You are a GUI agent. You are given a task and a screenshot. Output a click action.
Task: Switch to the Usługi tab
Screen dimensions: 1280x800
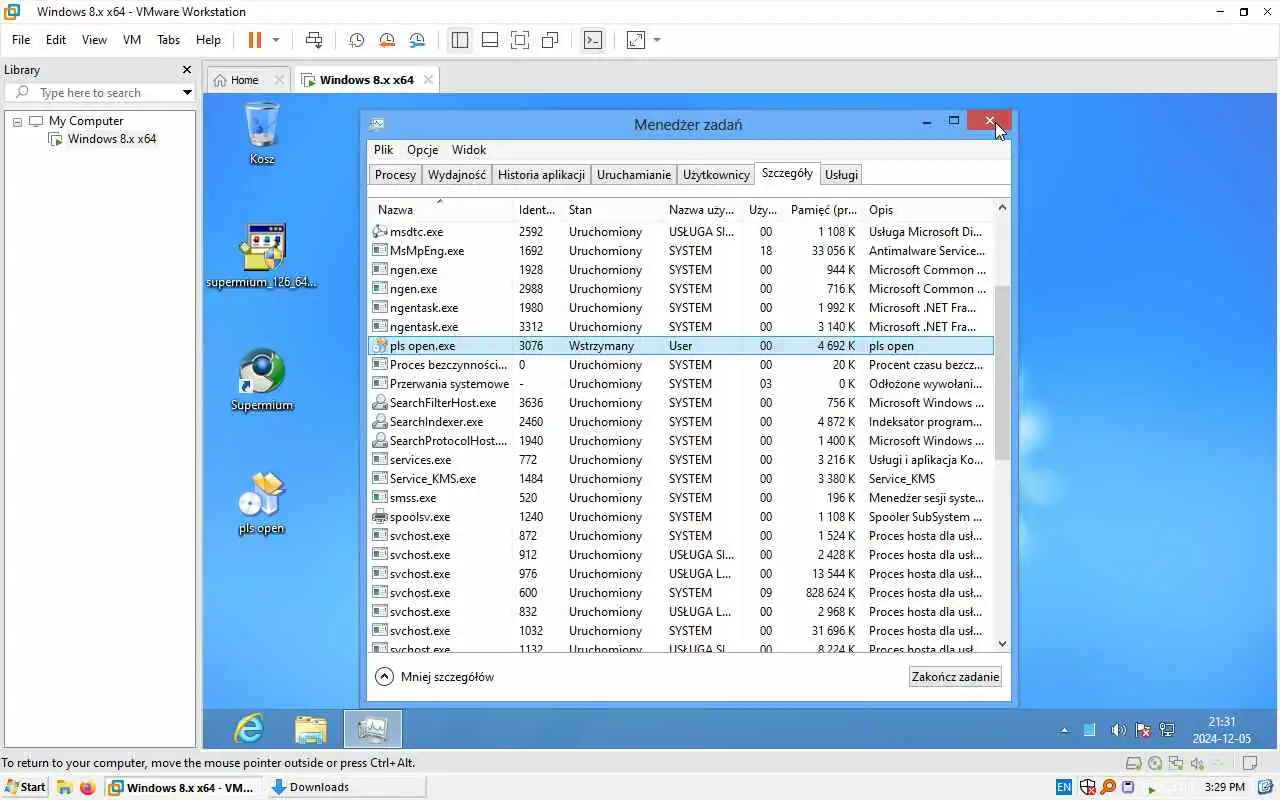point(841,174)
